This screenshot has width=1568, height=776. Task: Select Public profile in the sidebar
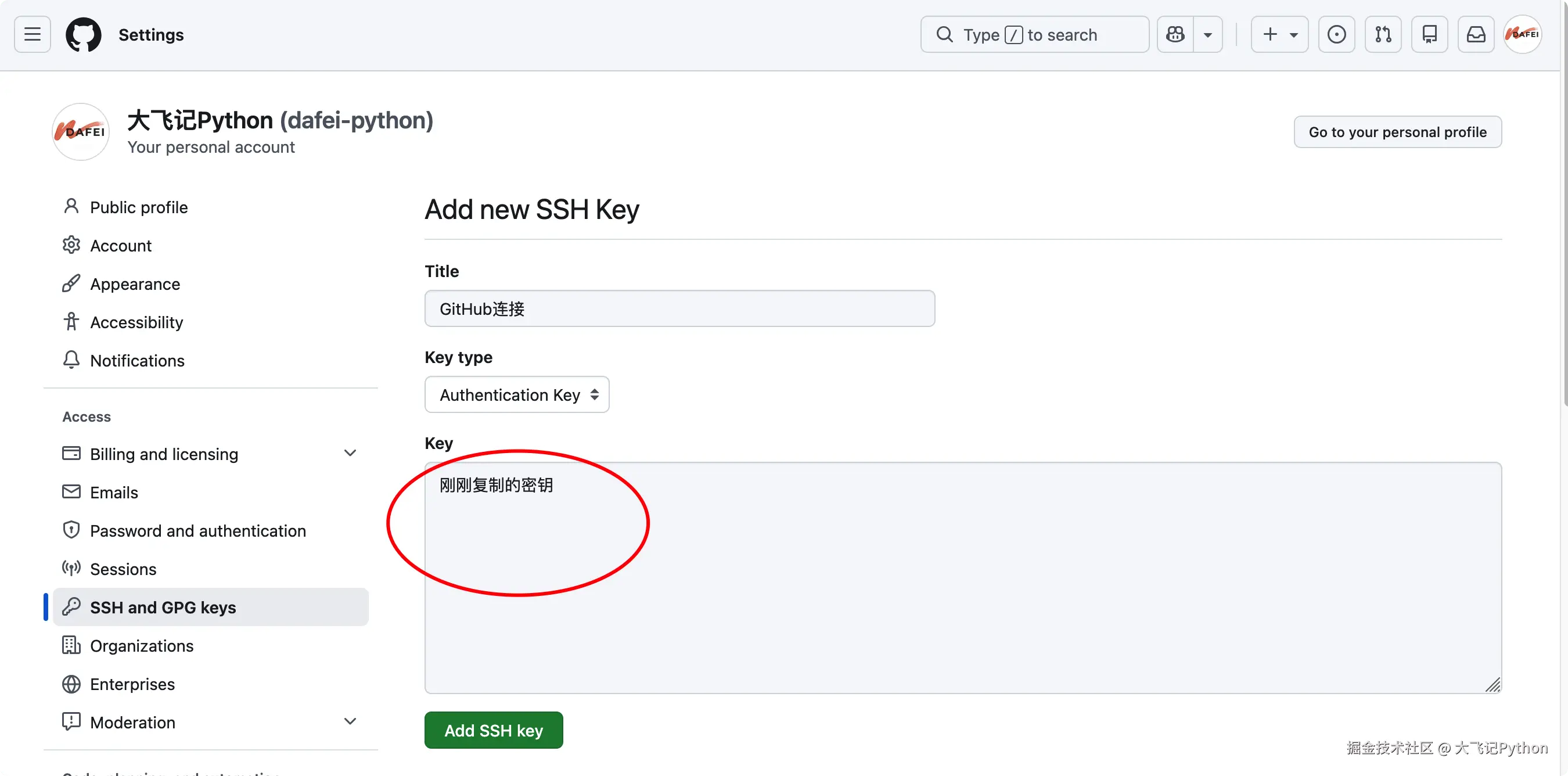(x=139, y=207)
